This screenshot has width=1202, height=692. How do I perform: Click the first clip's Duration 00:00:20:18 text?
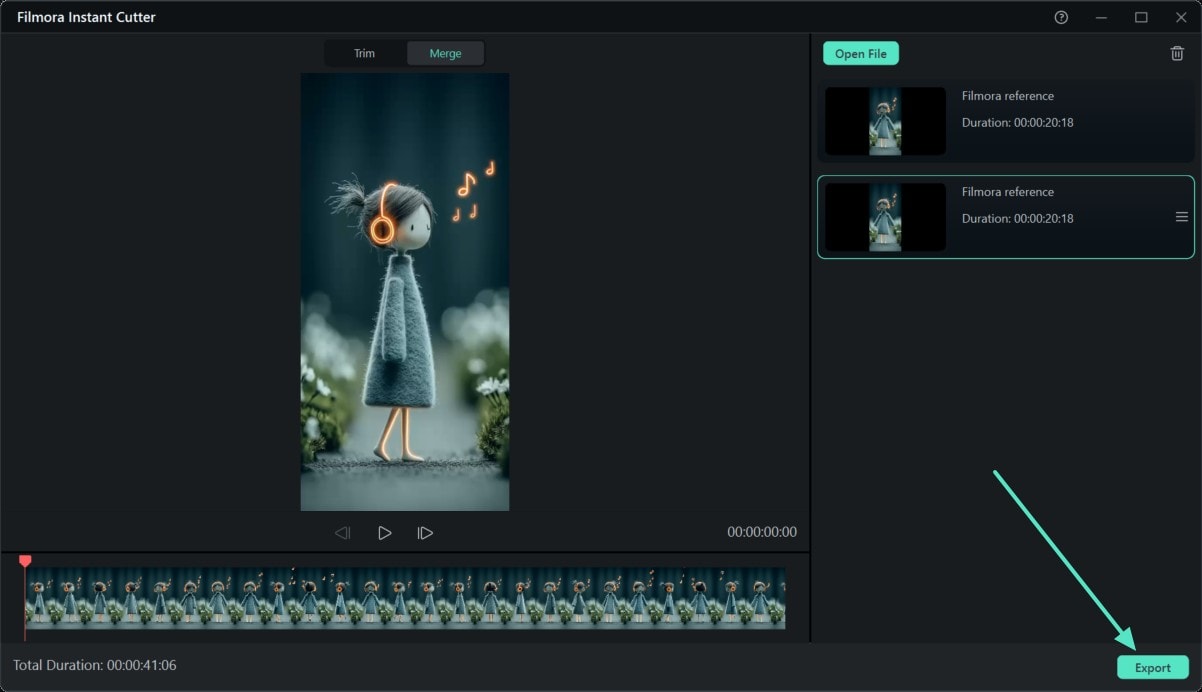[1018, 123]
